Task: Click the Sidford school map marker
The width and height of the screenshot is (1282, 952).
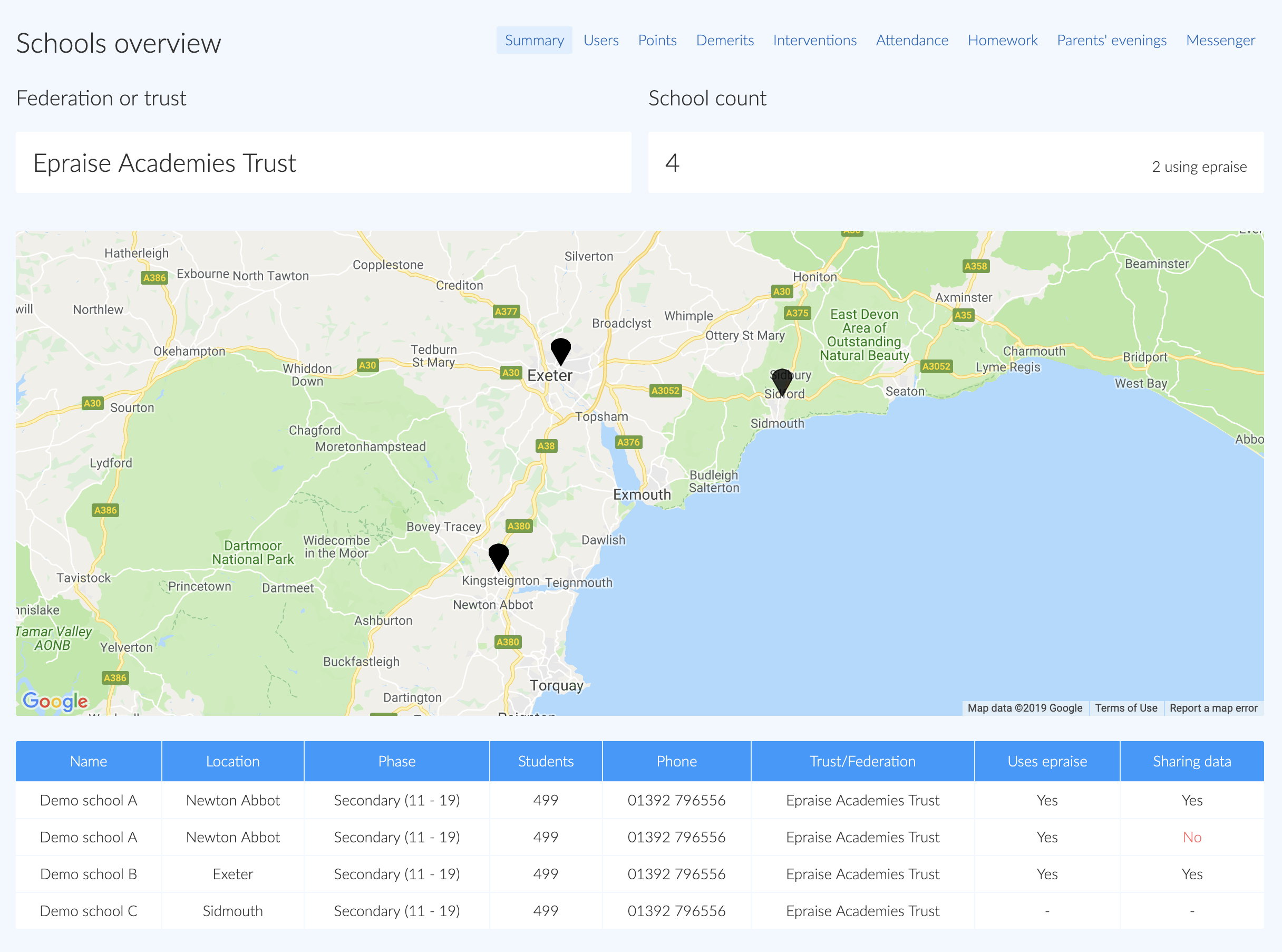Action: (782, 378)
